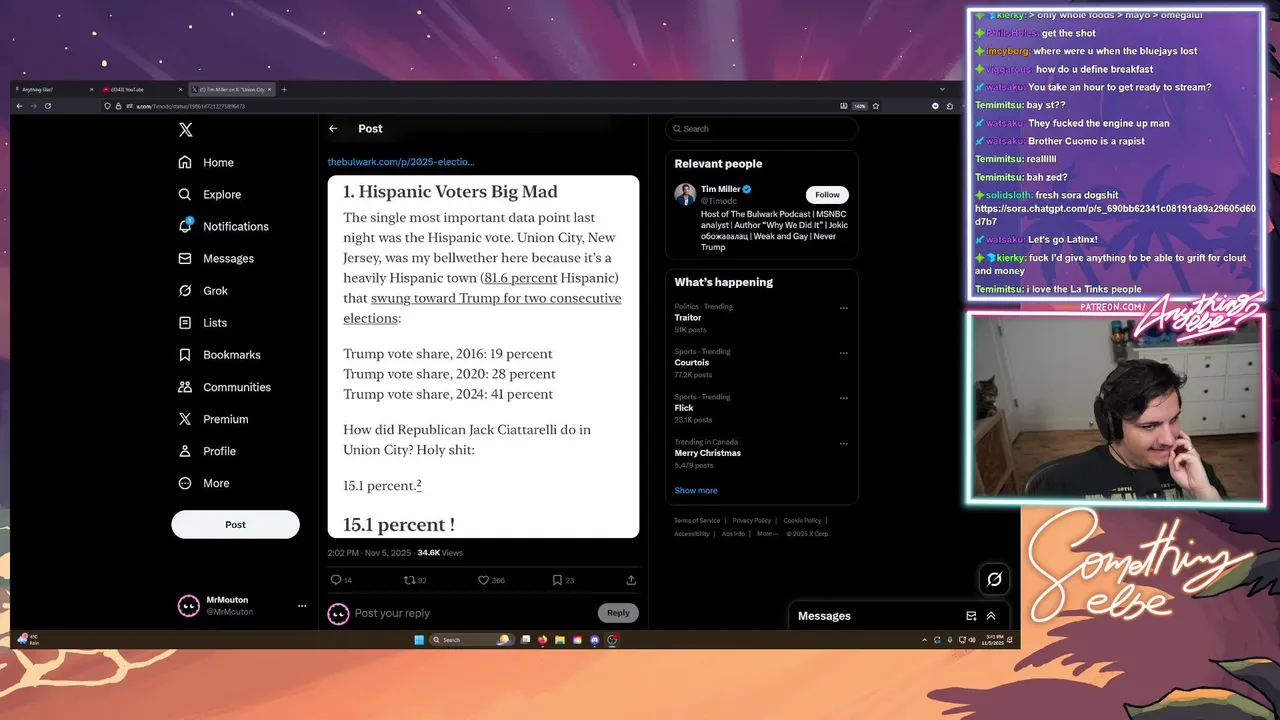This screenshot has width=1280, height=720.
Task: Select the Tim Miller on X tab
Action: tap(232, 89)
